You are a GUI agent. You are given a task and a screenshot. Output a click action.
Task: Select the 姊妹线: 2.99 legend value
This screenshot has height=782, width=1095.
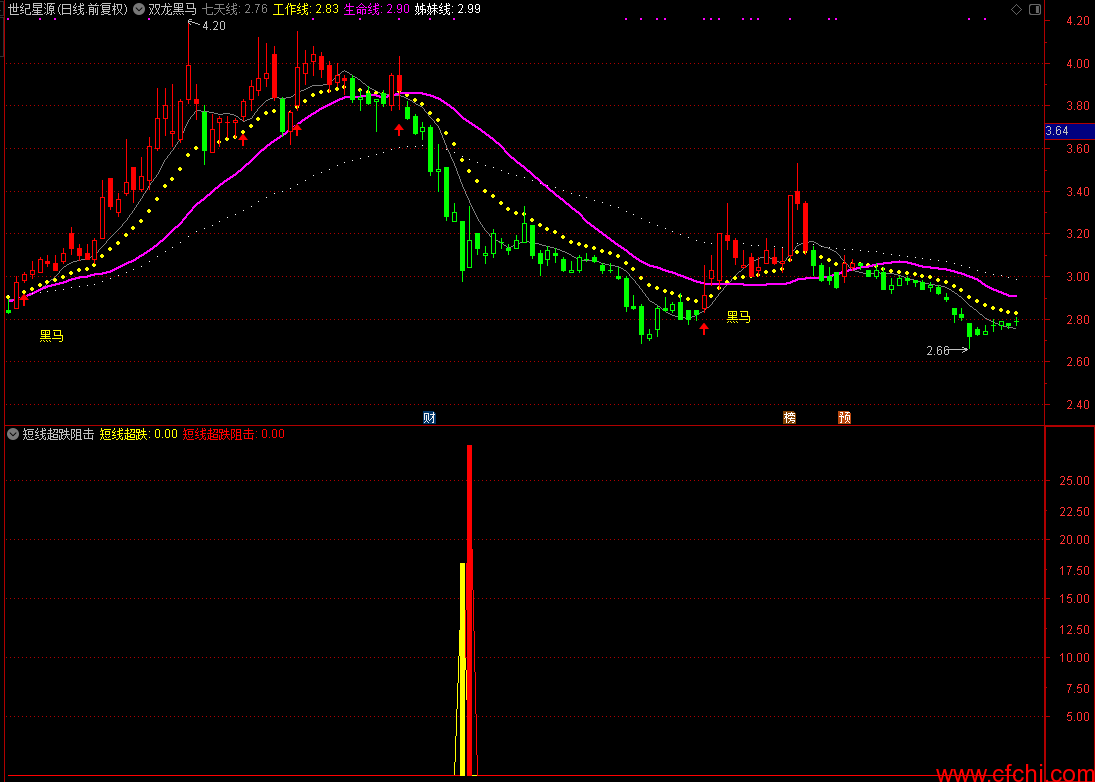[448, 10]
